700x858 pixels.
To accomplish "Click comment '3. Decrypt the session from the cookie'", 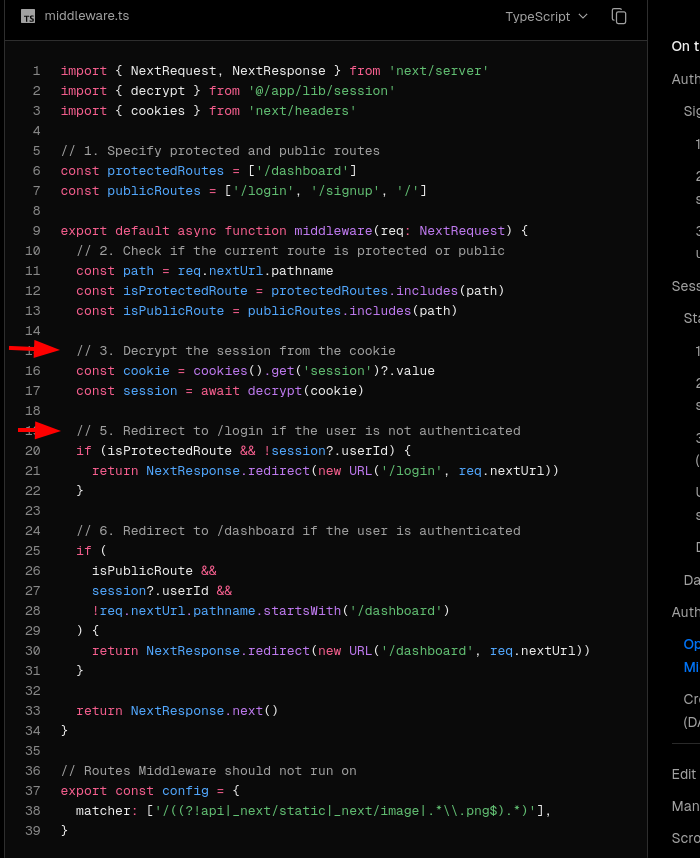I will (236, 351).
